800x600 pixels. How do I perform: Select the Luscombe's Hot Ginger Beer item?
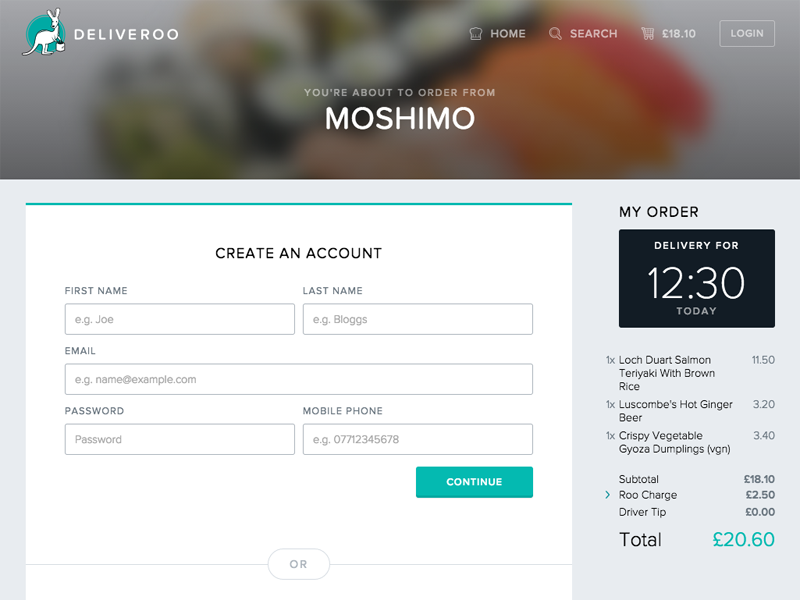pyautogui.click(x=675, y=411)
